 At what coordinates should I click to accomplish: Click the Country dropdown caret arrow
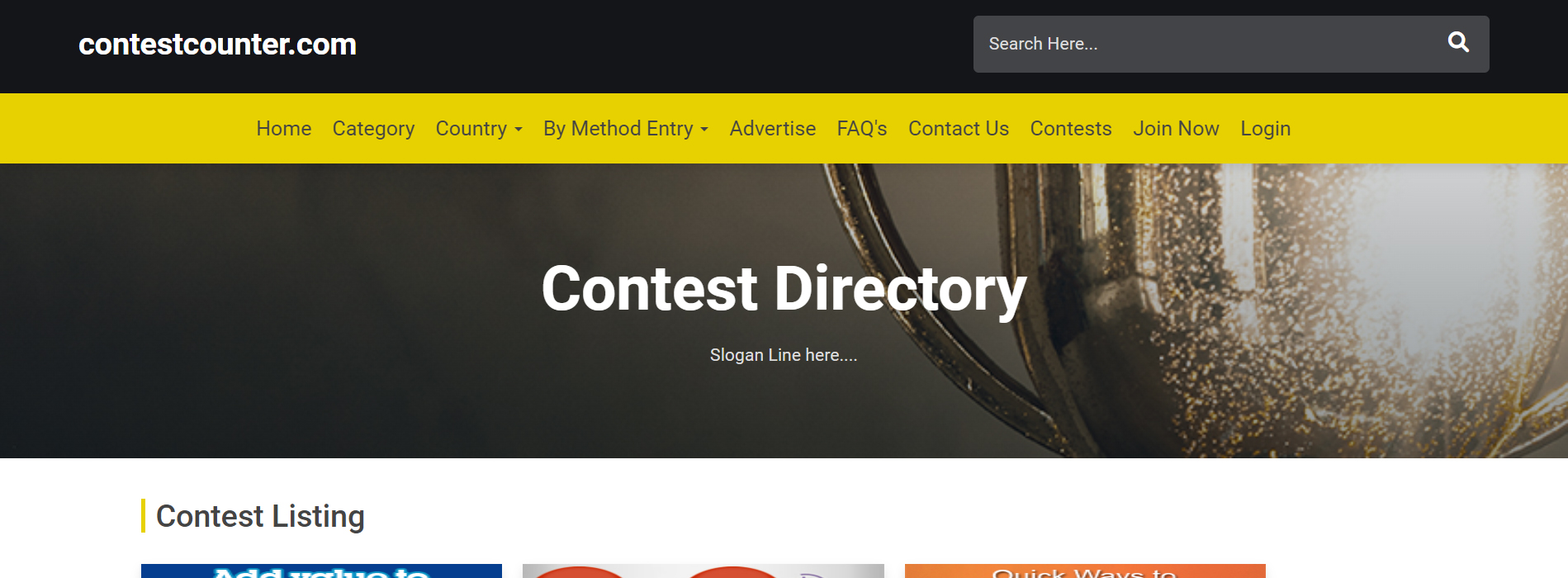pyautogui.click(x=519, y=130)
